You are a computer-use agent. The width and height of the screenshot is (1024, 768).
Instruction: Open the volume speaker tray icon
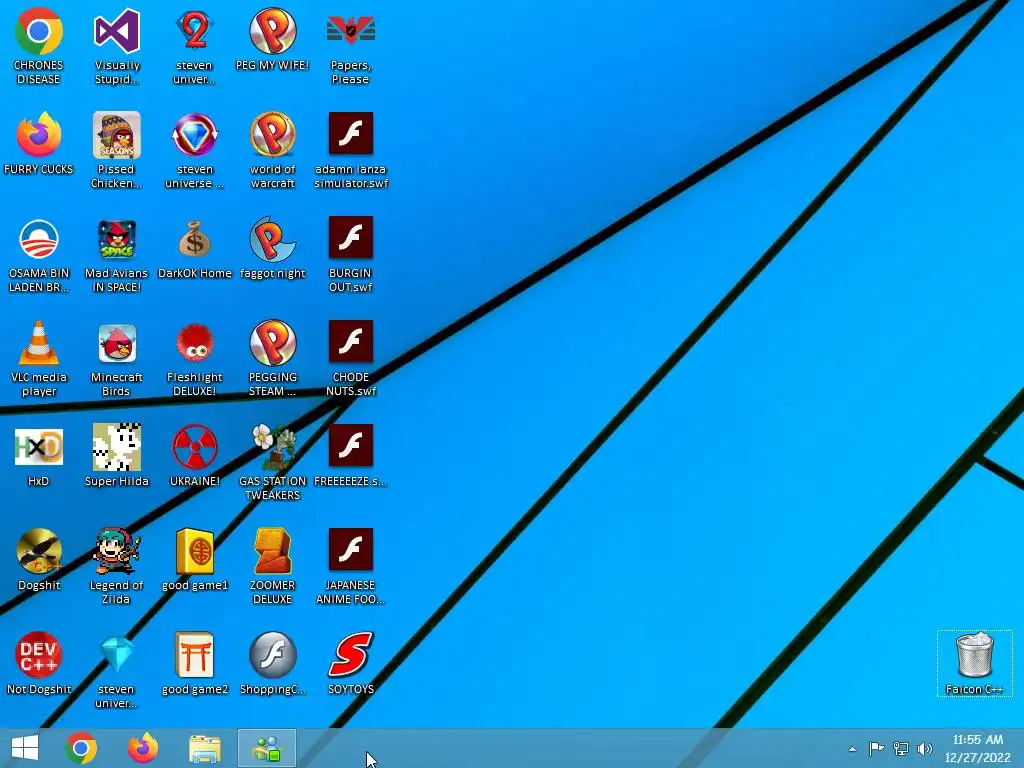925,748
